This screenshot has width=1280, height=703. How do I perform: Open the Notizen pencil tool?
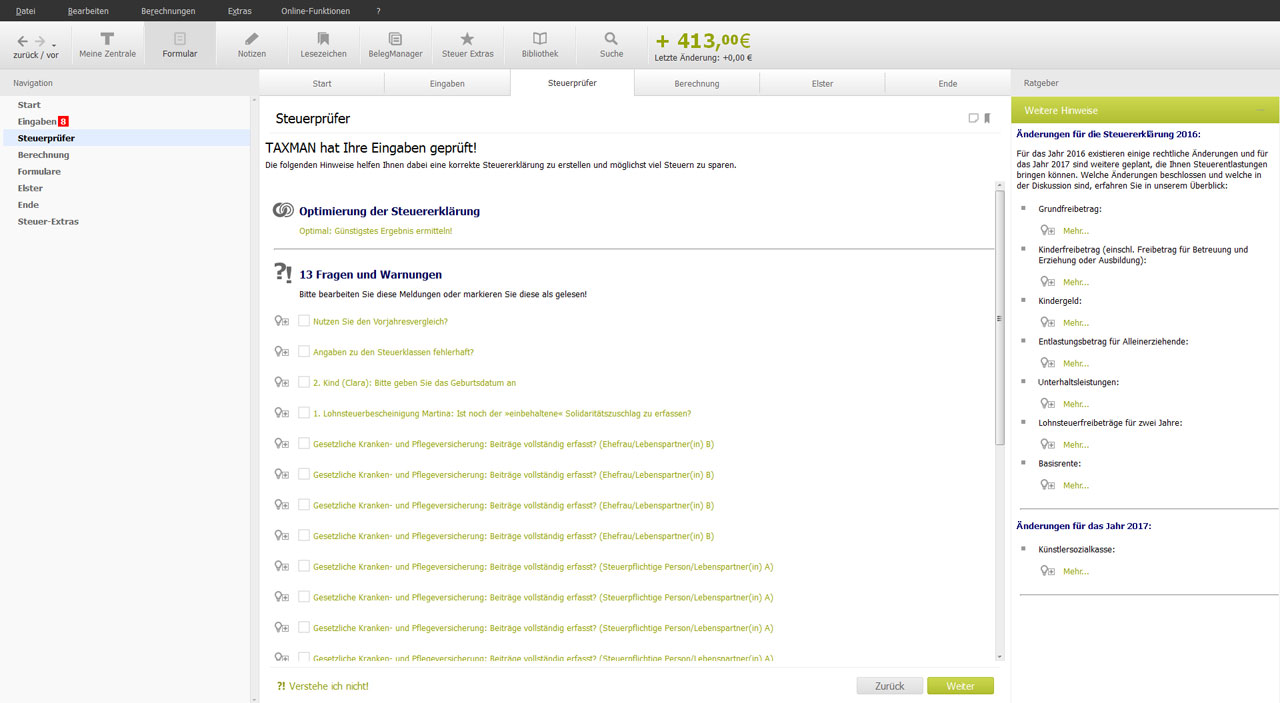[x=251, y=43]
